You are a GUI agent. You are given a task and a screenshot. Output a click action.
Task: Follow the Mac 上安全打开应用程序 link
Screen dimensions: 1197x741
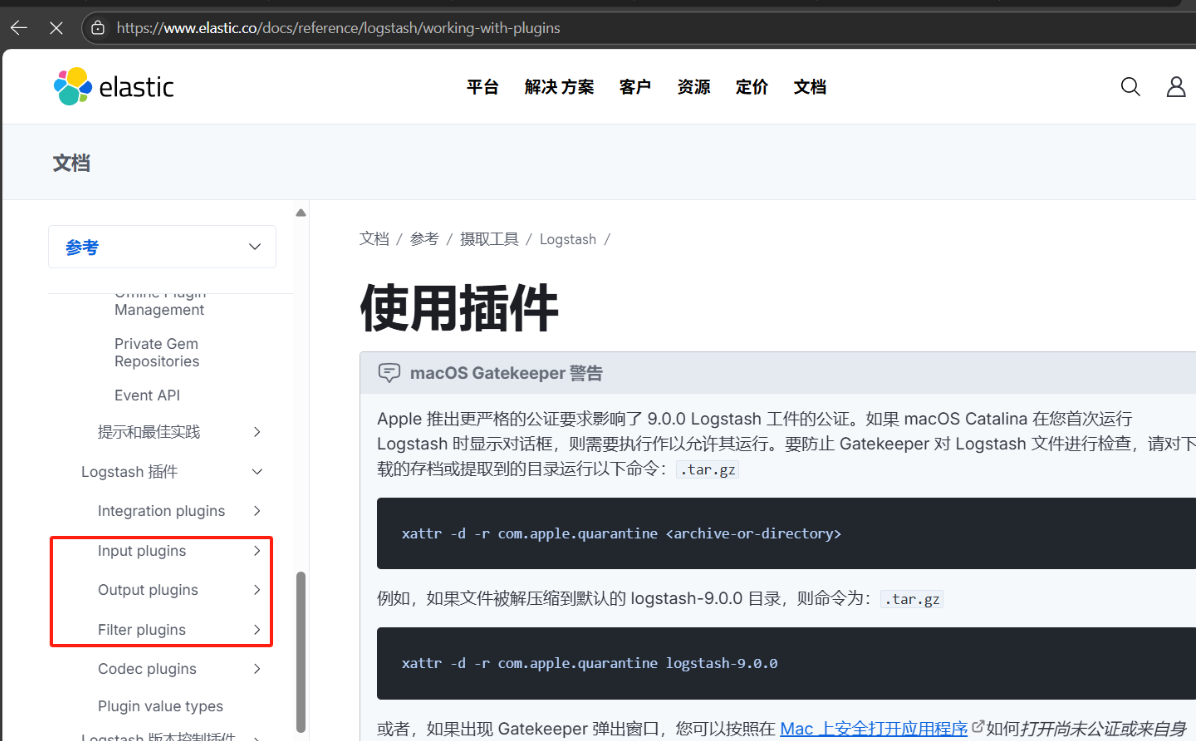(x=873, y=729)
